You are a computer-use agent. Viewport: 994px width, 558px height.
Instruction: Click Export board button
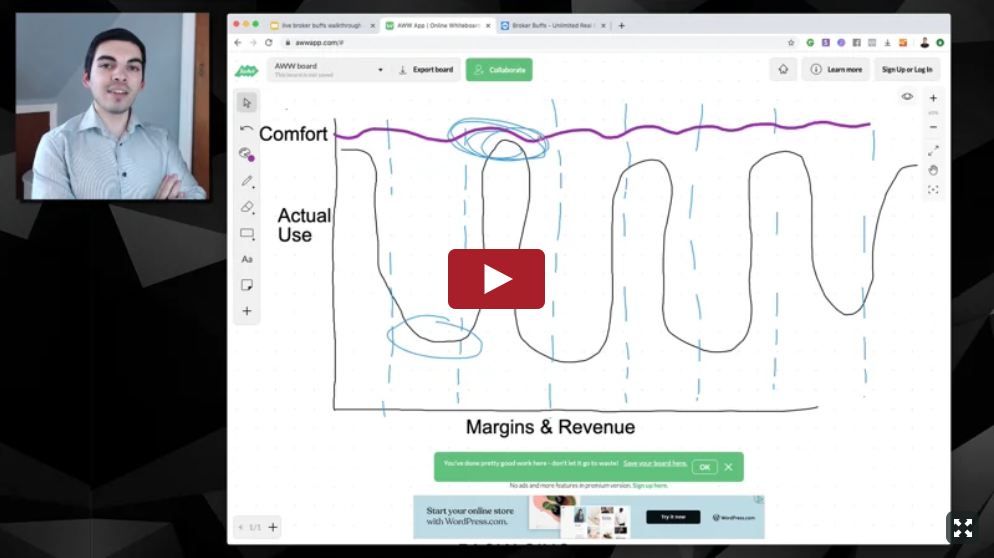click(426, 70)
